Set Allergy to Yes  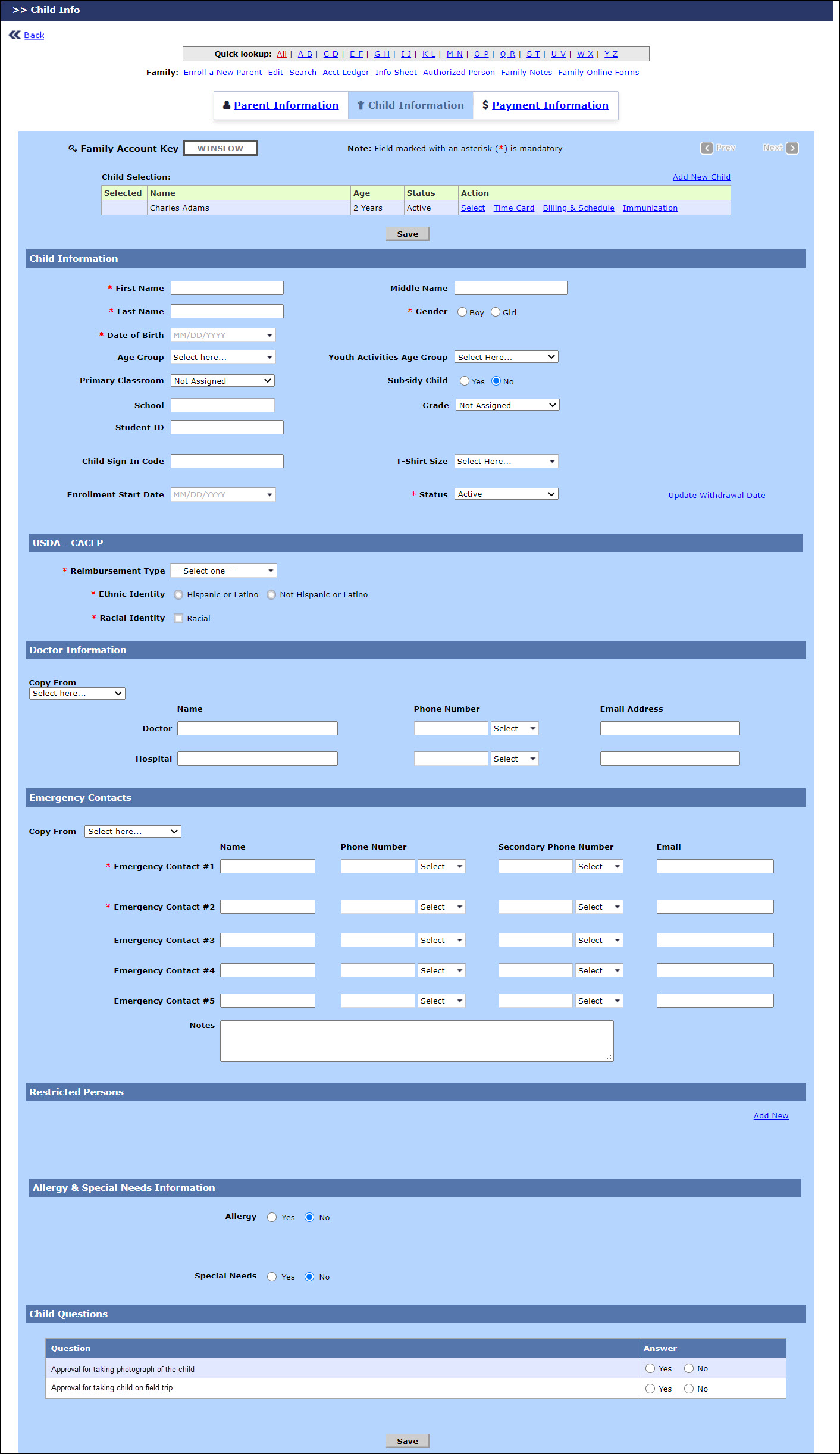pyautogui.click(x=272, y=1217)
